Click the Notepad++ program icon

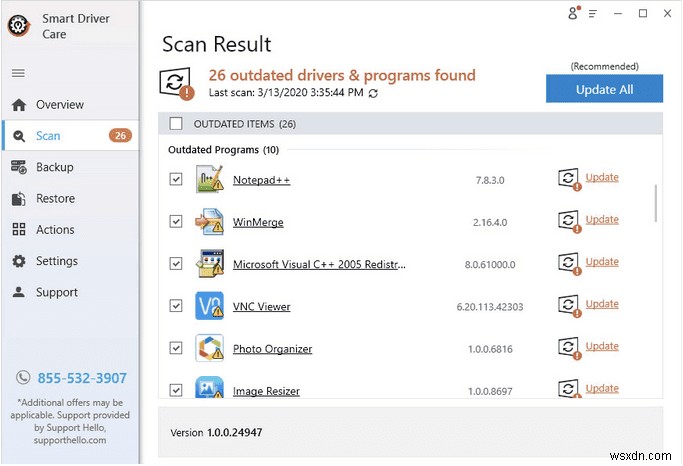click(210, 179)
